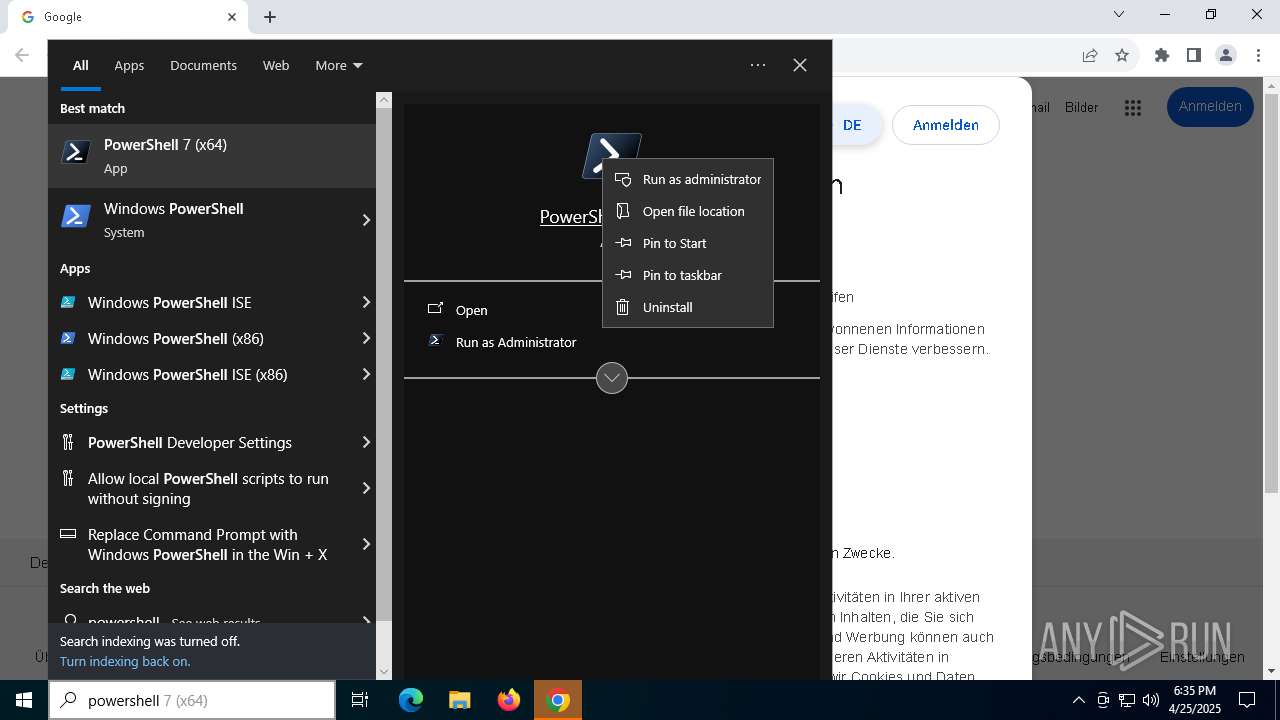Click the Replace Command Prompt setting icon

68,534
